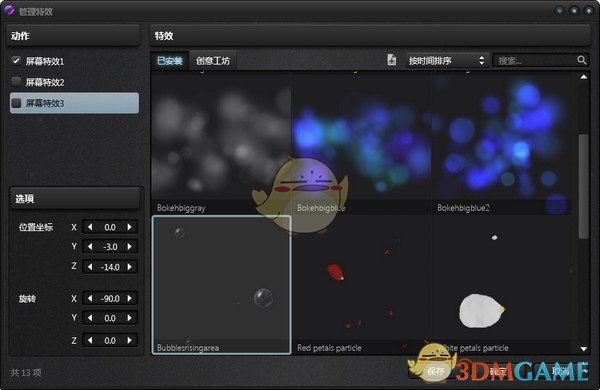Increase the rotation Y value
This screenshot has height=390, width=600.
[x=130, y=318]
